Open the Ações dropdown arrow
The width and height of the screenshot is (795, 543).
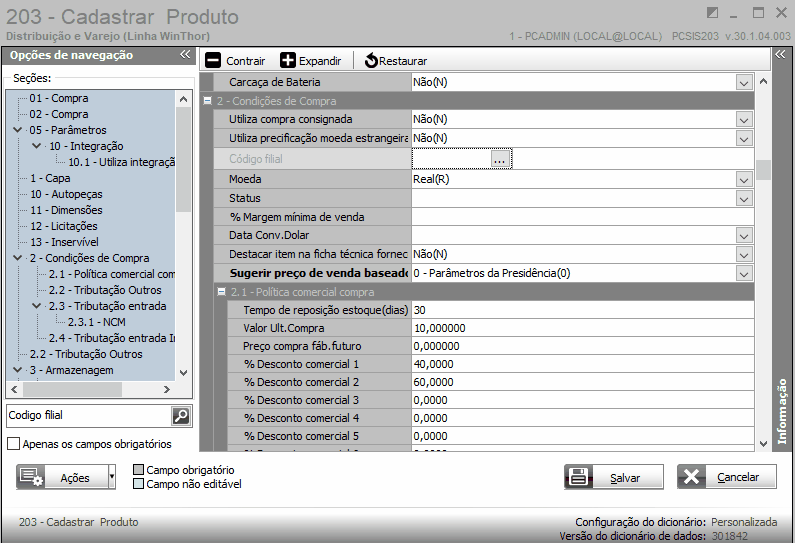(112, 477)
